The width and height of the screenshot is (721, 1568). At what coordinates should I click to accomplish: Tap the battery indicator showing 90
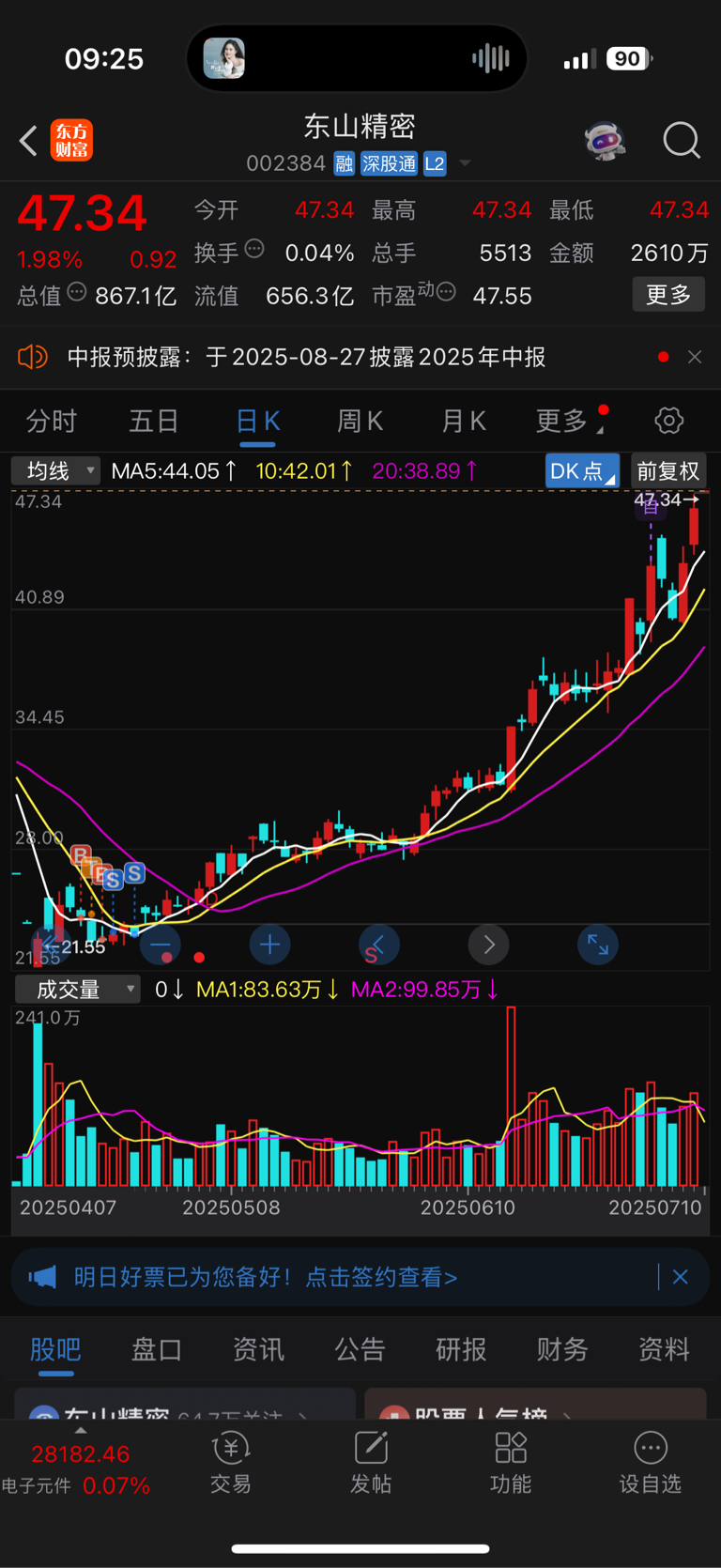pyautogui.click(x=629, y=59)
